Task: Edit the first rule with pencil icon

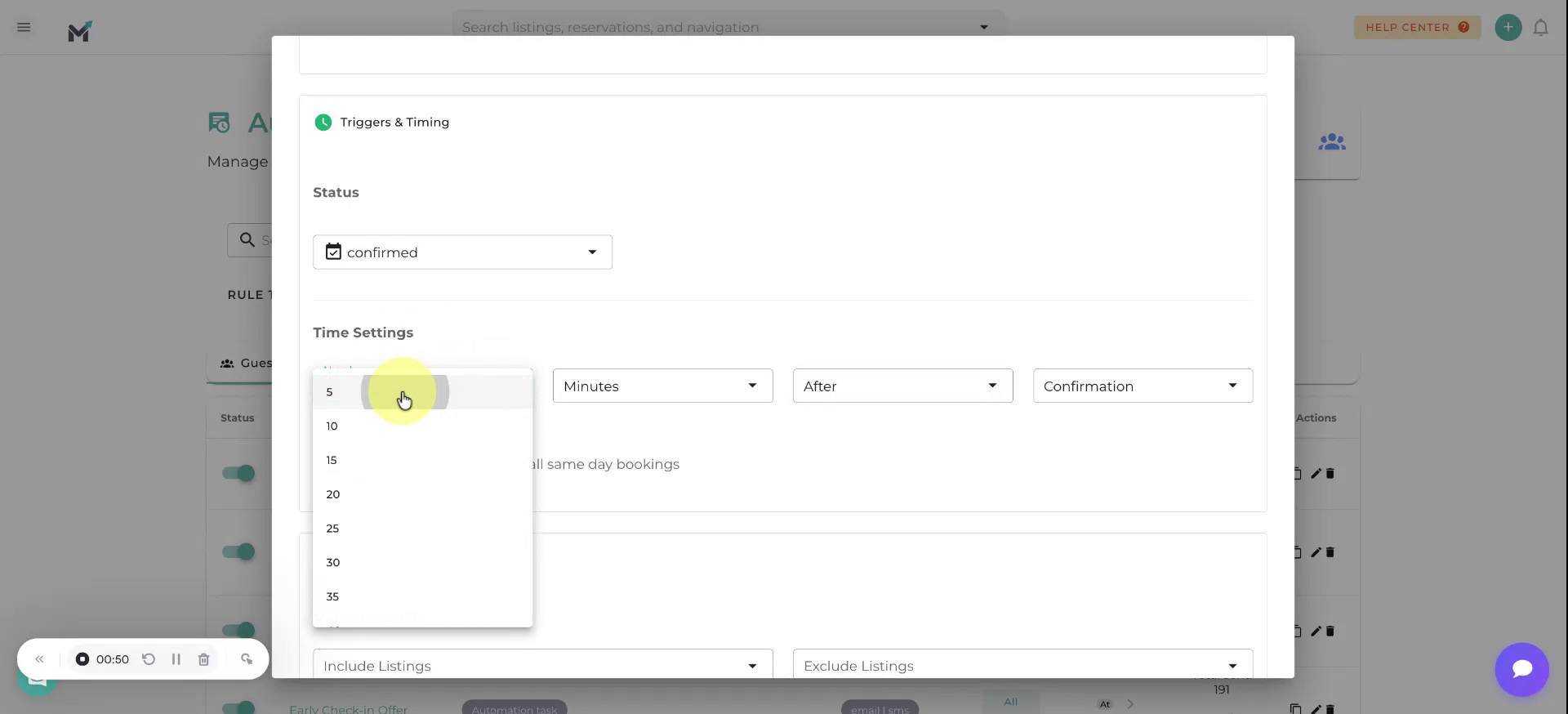Action: click(x=1316, y=474)
